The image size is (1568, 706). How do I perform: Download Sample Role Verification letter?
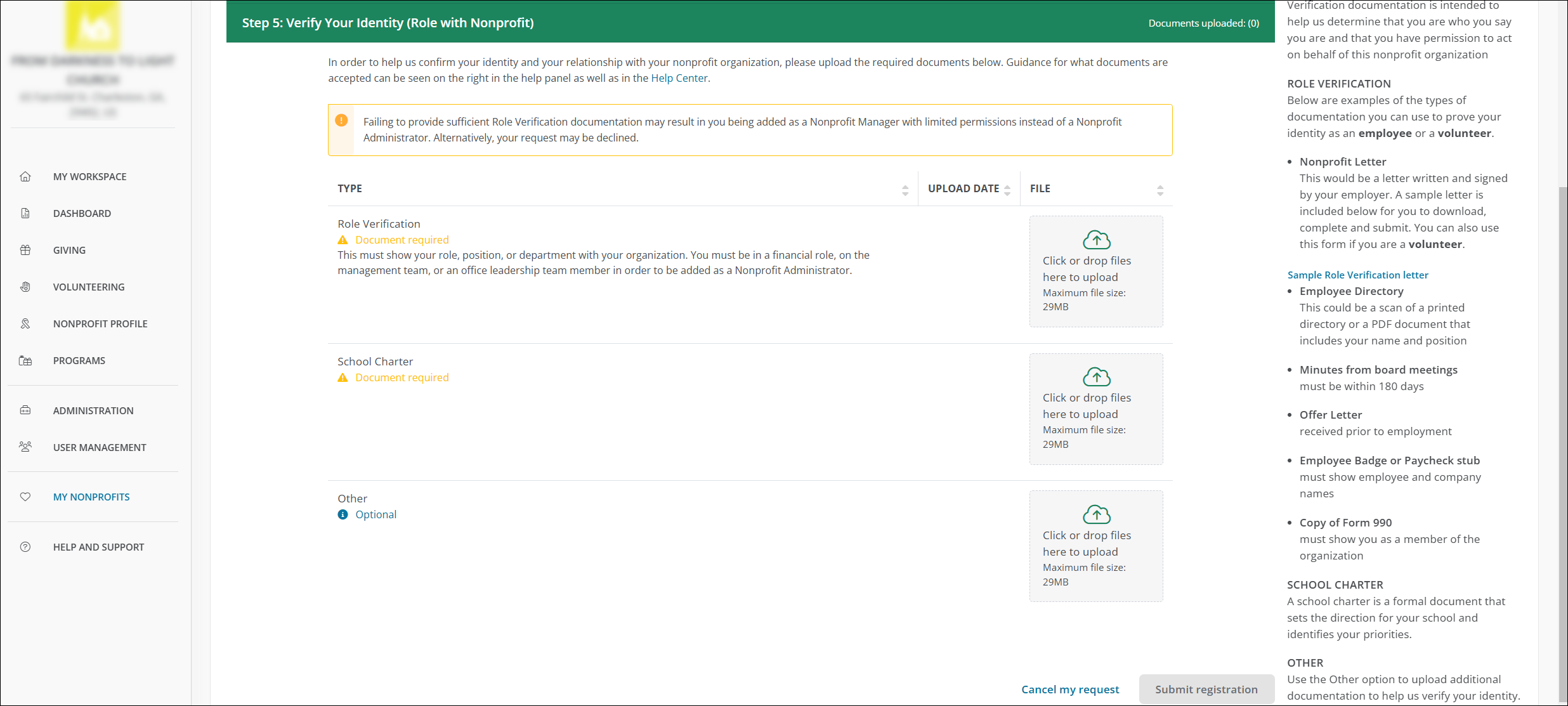pyautogui.click(x=1357, y=275)
